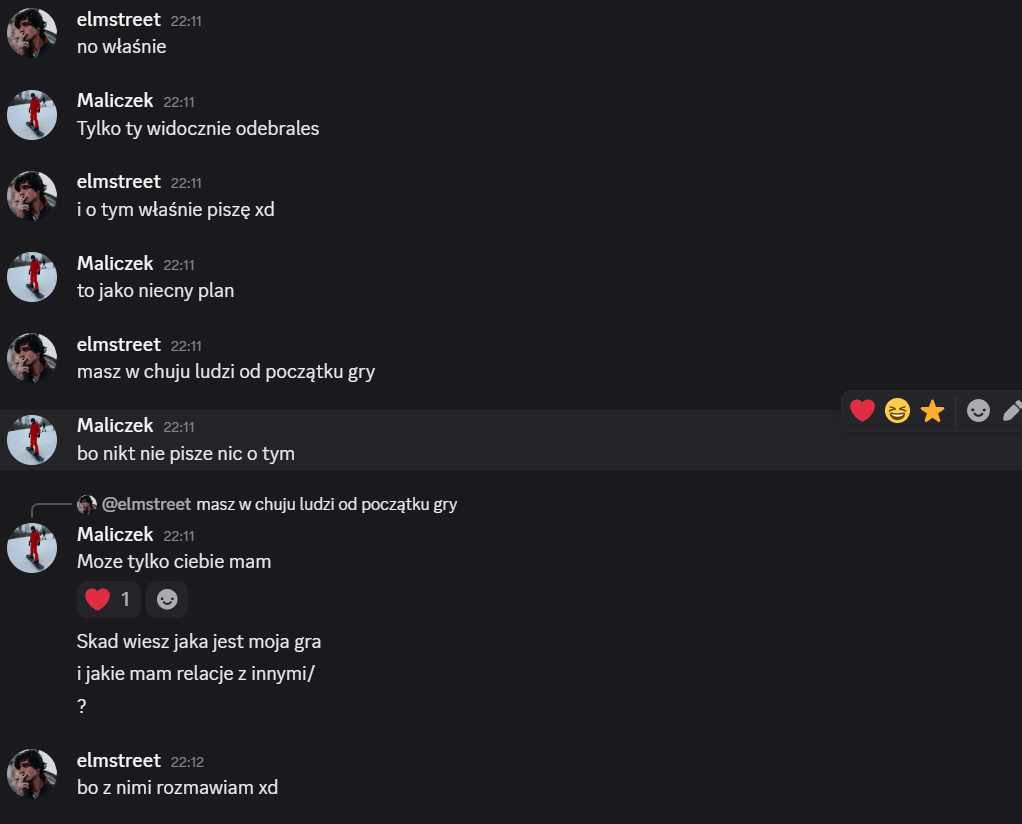React with the laughing face quick emoji
1022x824 pixels.
(x=898, y=410)
